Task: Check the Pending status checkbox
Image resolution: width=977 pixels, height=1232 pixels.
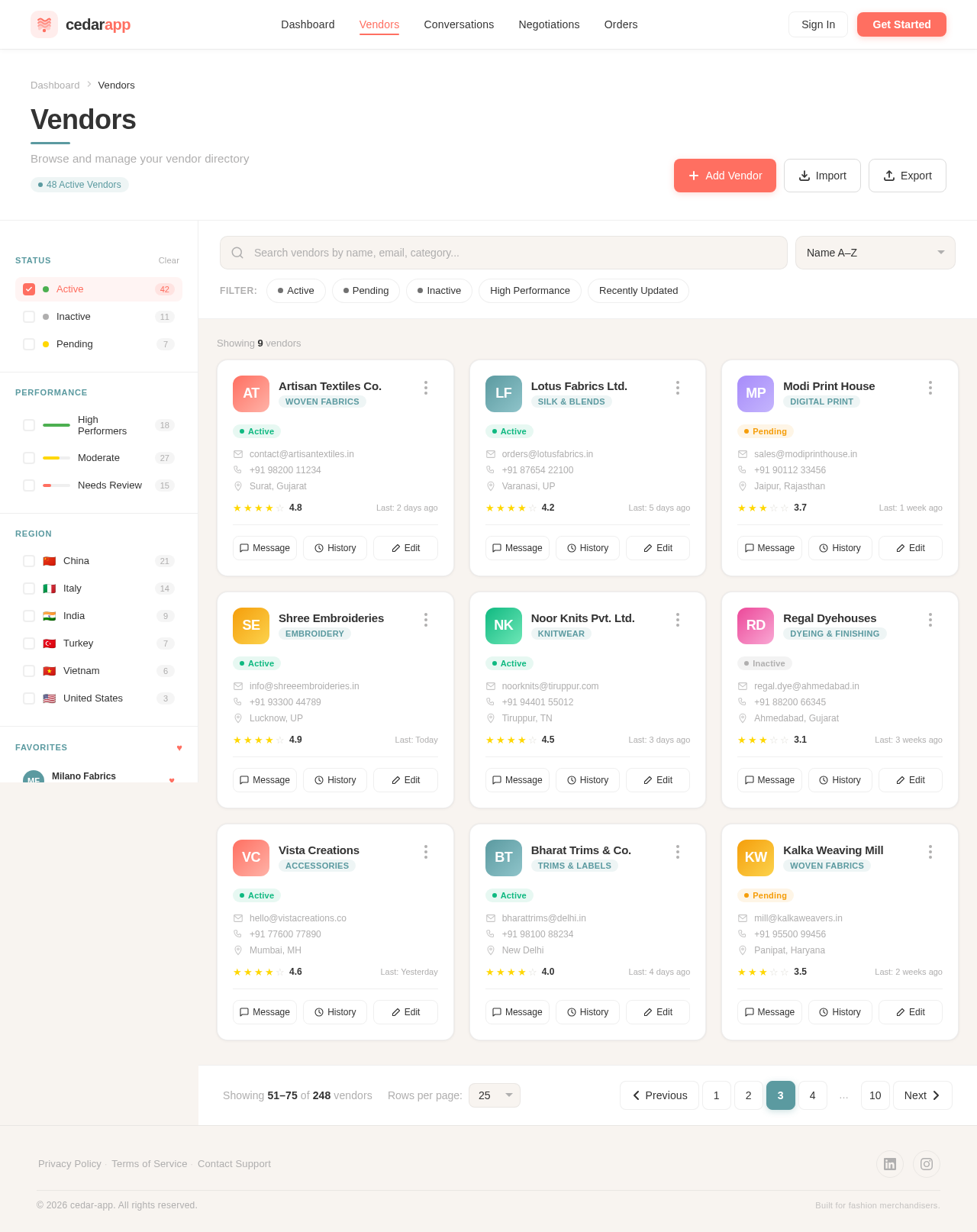Action: (29, 344)
